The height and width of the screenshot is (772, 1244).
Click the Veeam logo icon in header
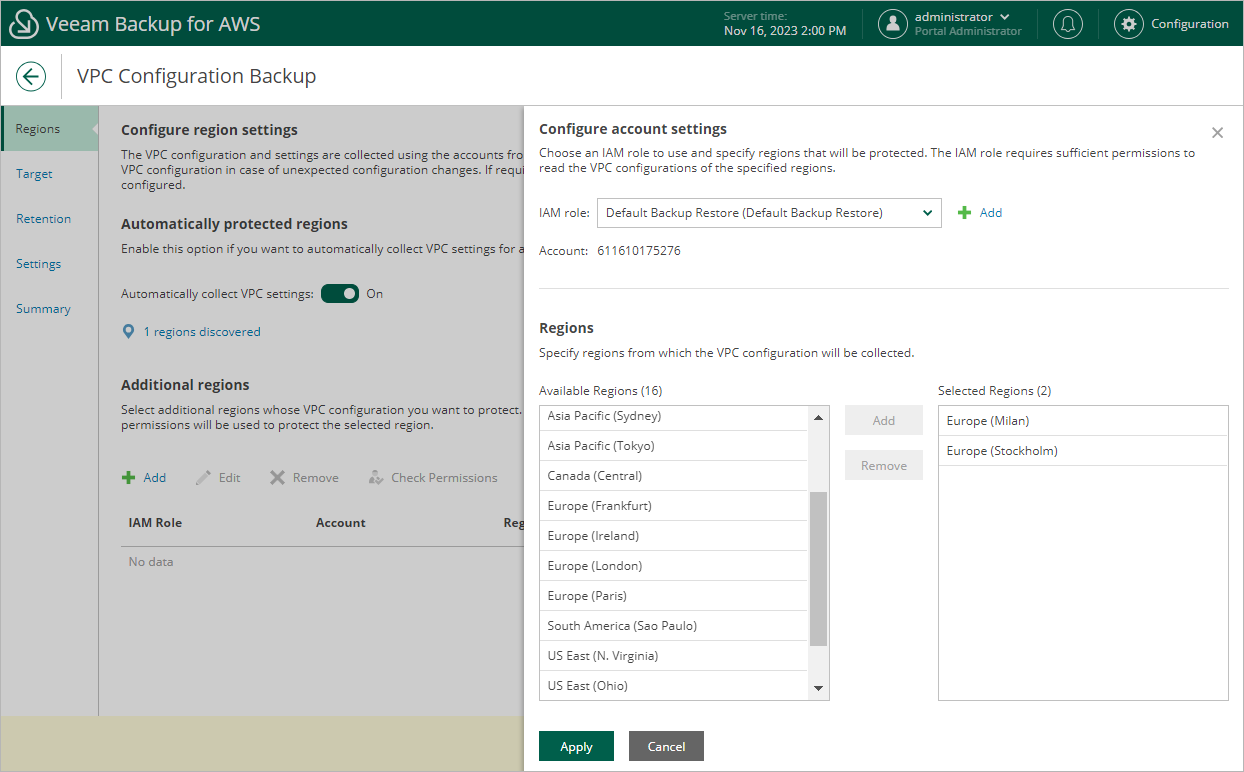tap(23, 24)
